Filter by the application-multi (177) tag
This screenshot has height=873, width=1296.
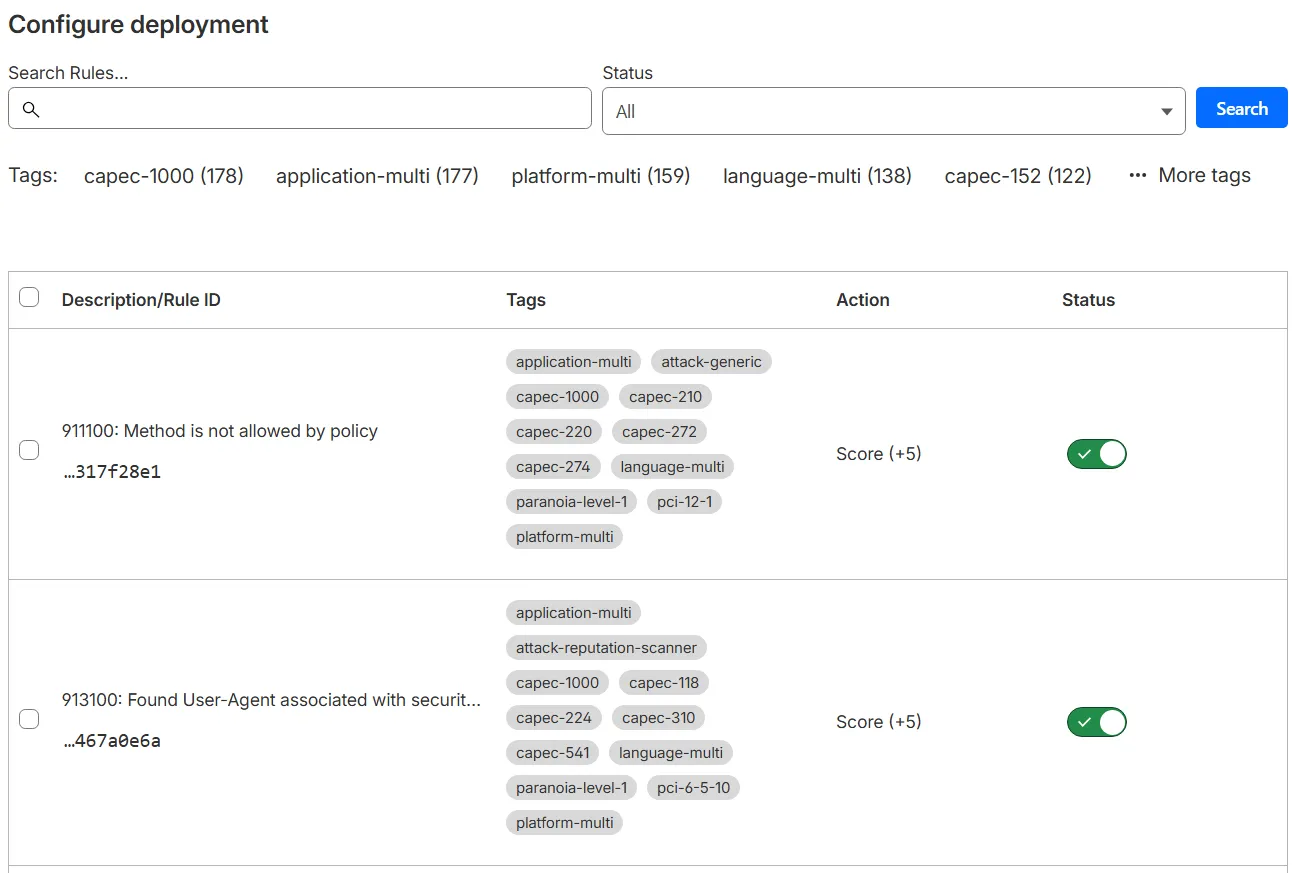(377, 175)
